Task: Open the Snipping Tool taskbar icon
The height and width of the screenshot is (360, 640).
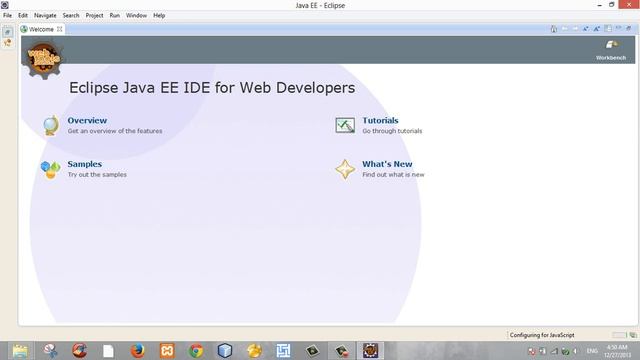Action: click(50, 351)
